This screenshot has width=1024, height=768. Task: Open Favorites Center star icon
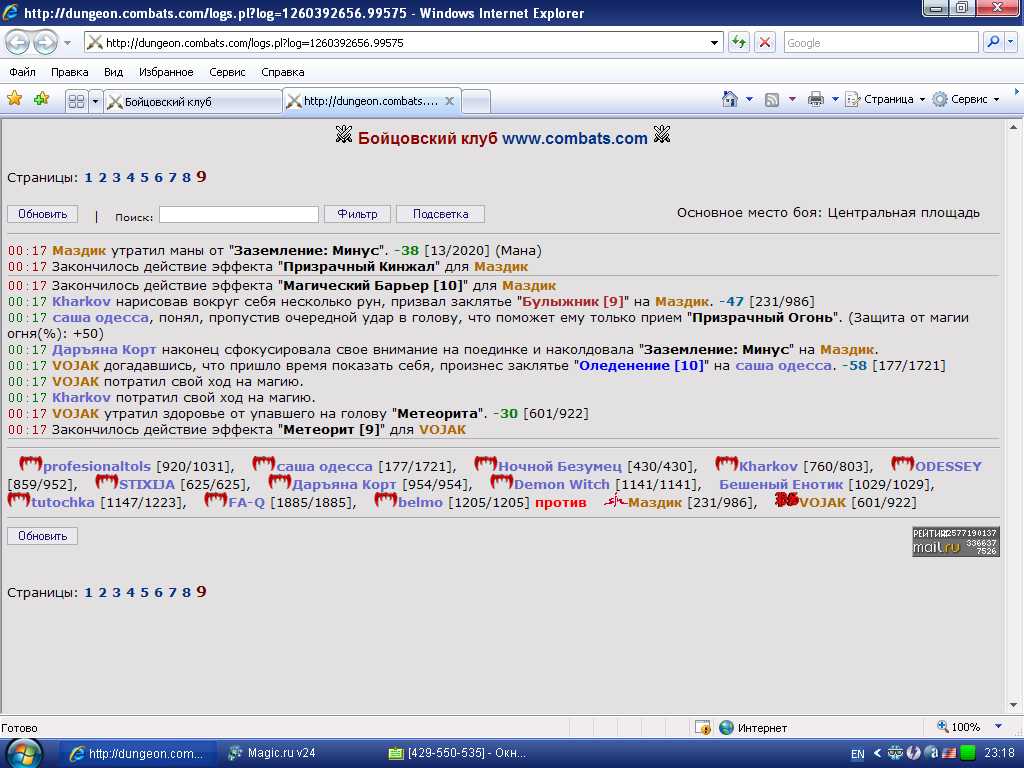point(14,99)
